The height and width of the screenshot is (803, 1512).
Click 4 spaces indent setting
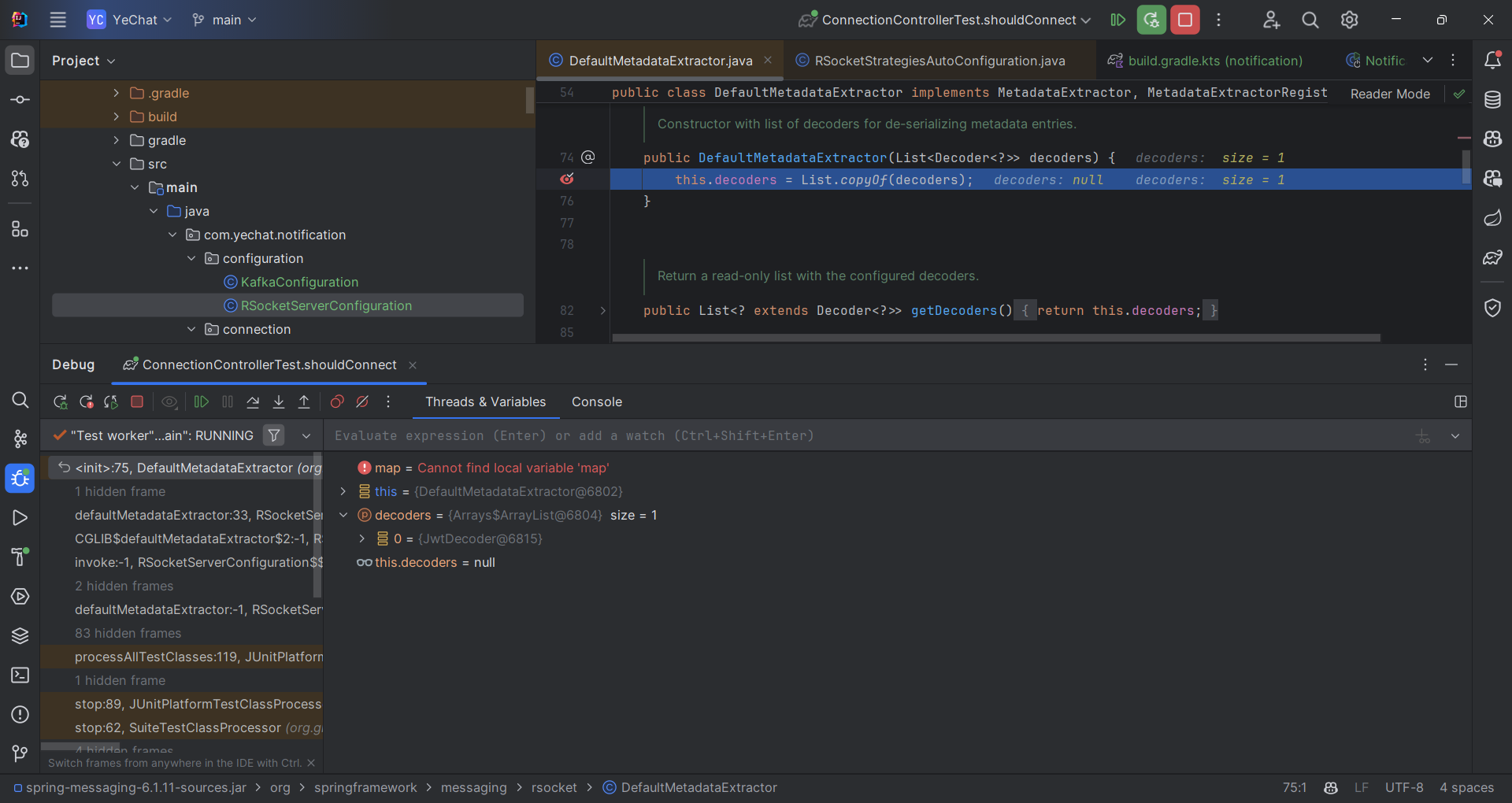[x=1466, y=787]
